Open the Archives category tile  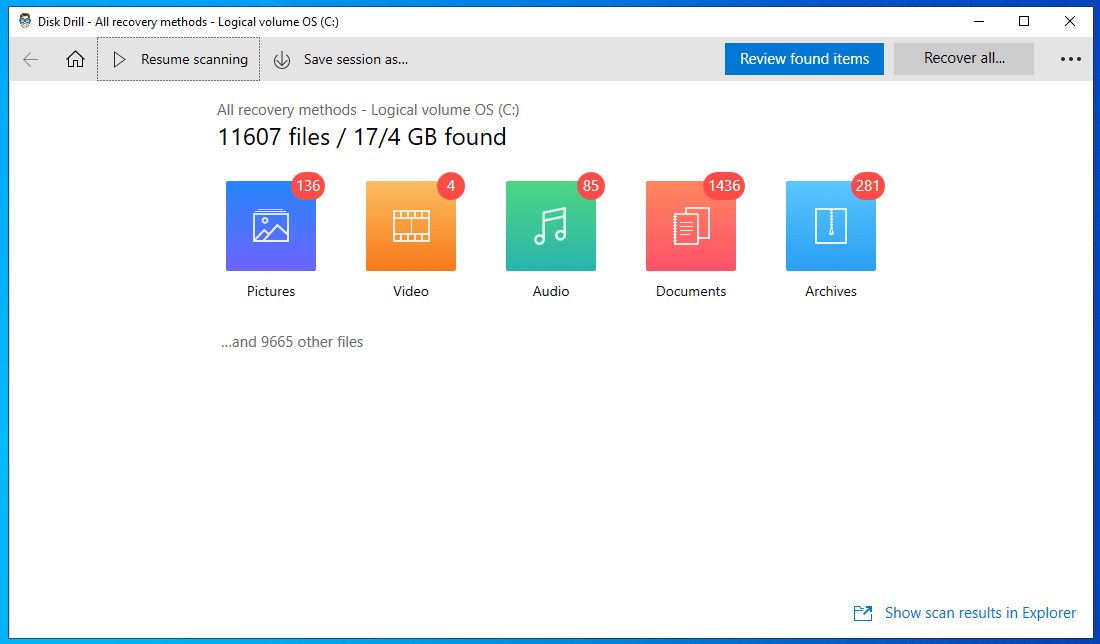(x=831, y=226)
